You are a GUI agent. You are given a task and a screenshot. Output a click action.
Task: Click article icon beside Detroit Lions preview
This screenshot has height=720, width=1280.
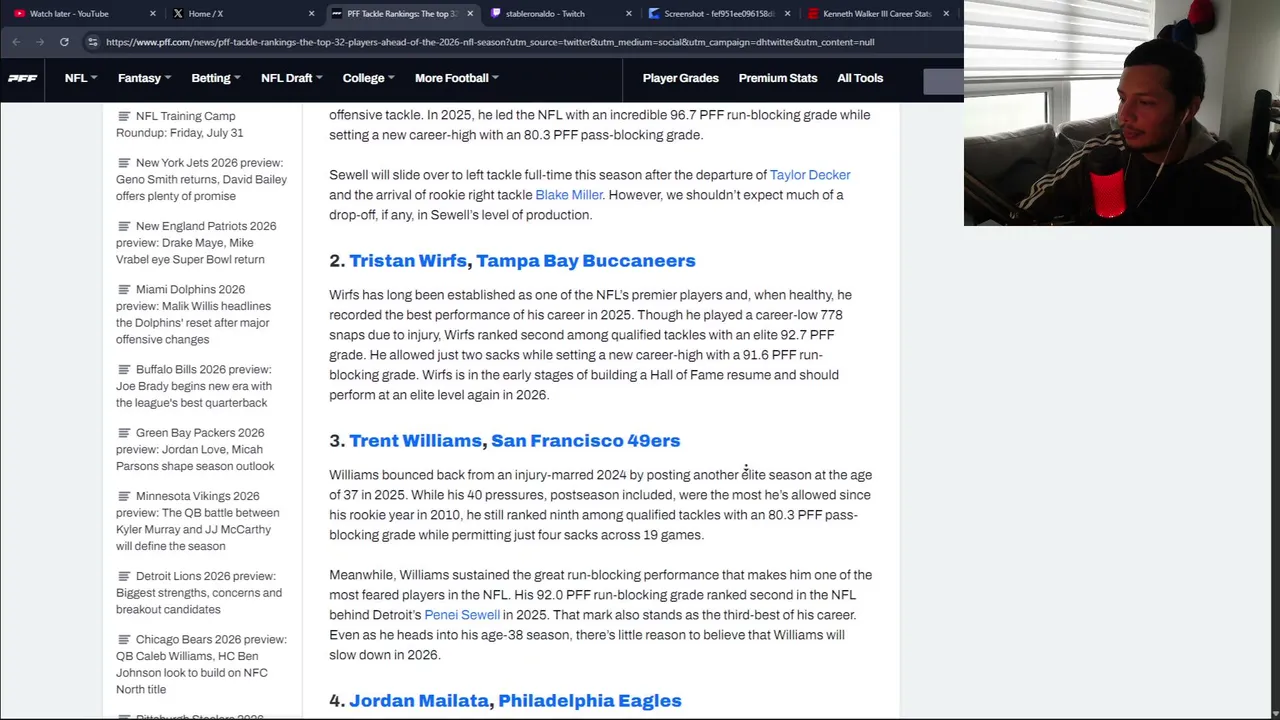pyautogui.click(x=124, y=576)
